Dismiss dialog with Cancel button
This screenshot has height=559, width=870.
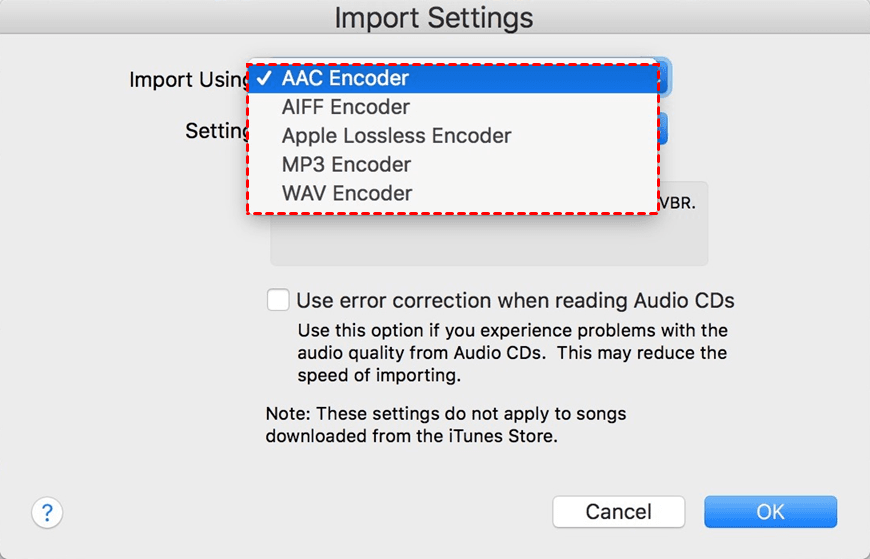point(619,512)
